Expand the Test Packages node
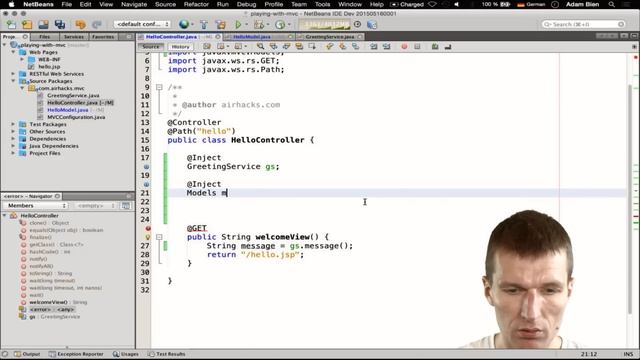Screen dimensions: 640x360 point(13,124)
